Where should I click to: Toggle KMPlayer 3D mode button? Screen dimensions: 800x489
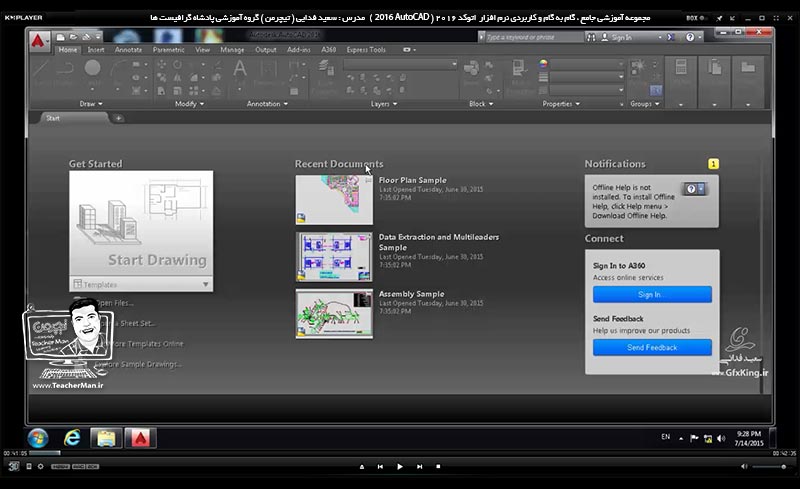(13, 466)
